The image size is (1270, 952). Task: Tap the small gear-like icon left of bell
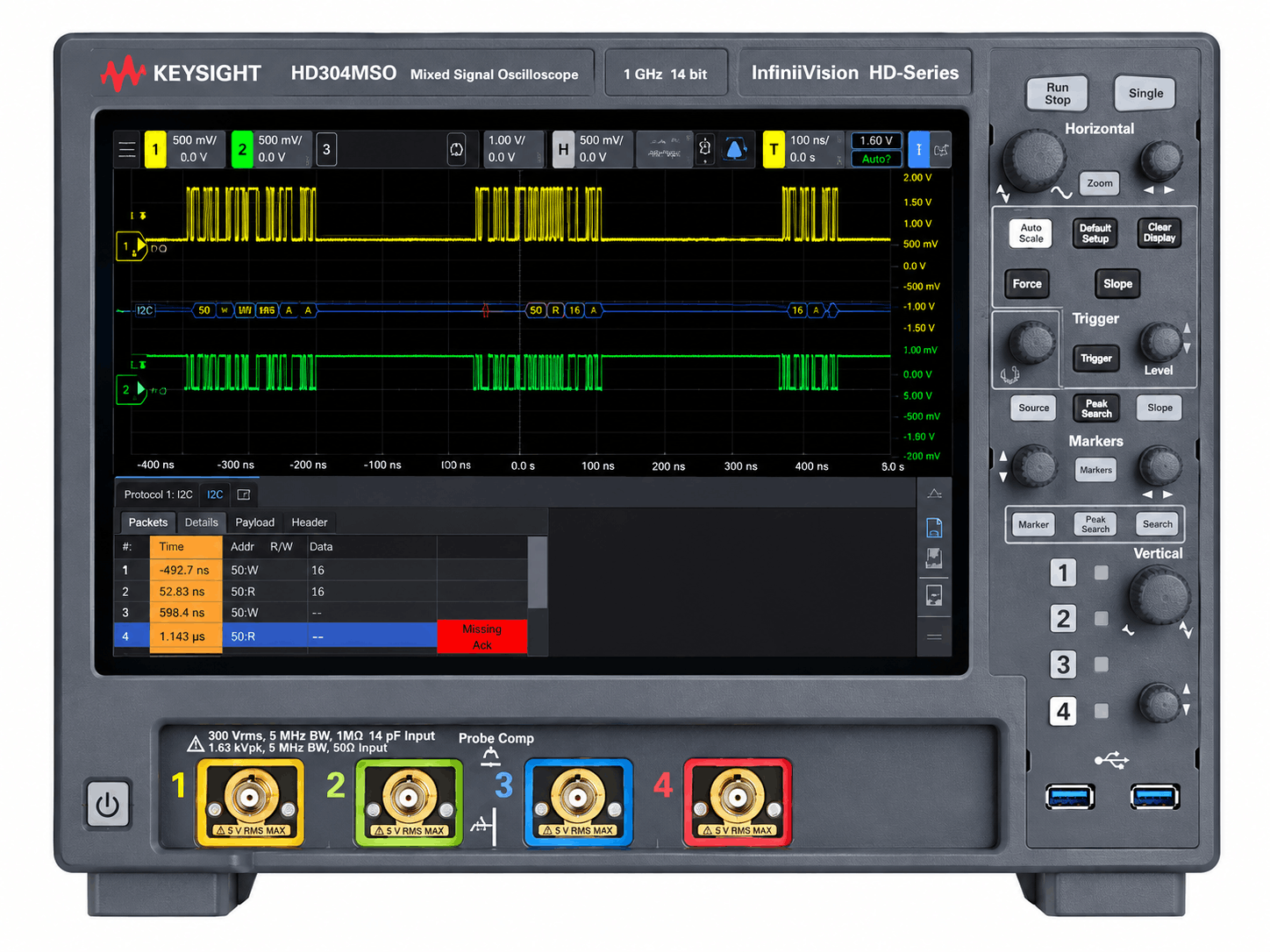click(x=705, y=149)
